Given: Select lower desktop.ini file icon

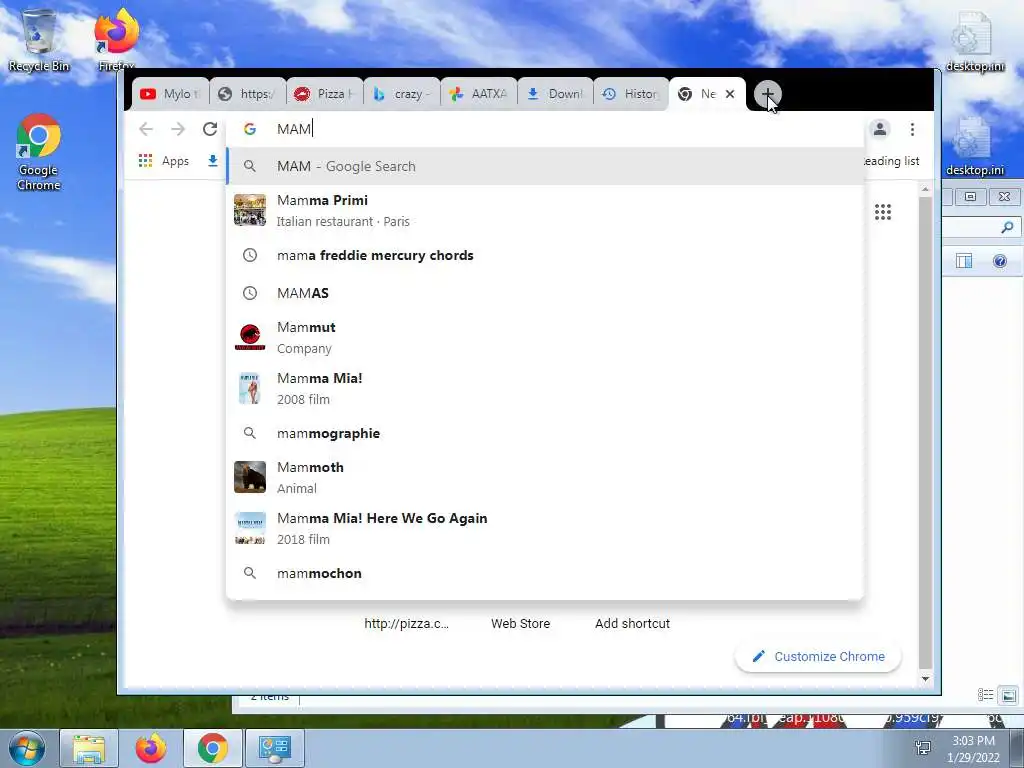Looking at the screenshot, I should [x=974, y=146].
